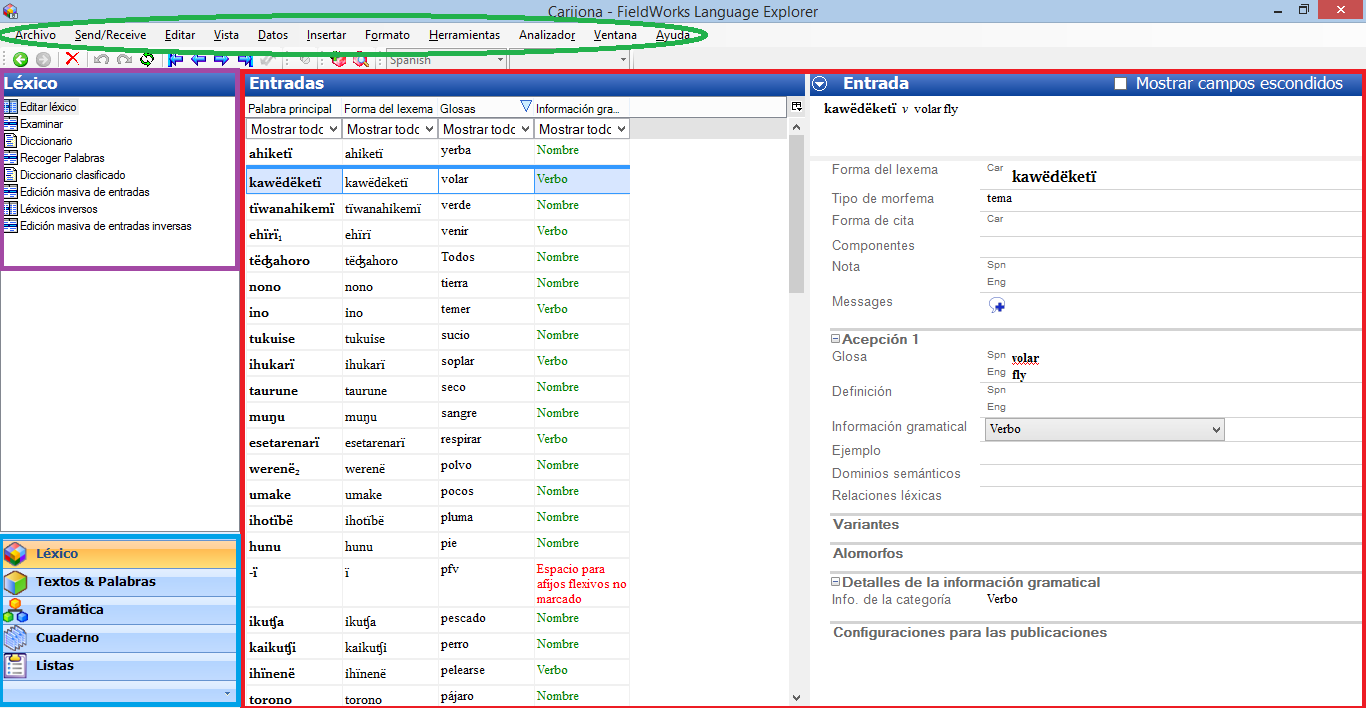Open the Formato menu

[x=387, y=35]
